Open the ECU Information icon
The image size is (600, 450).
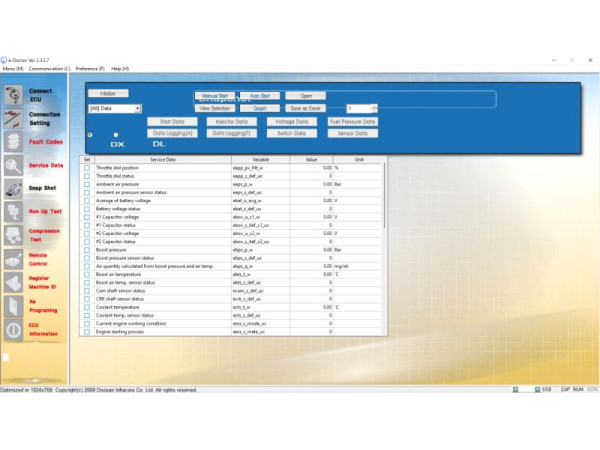[x=13, y=329]
